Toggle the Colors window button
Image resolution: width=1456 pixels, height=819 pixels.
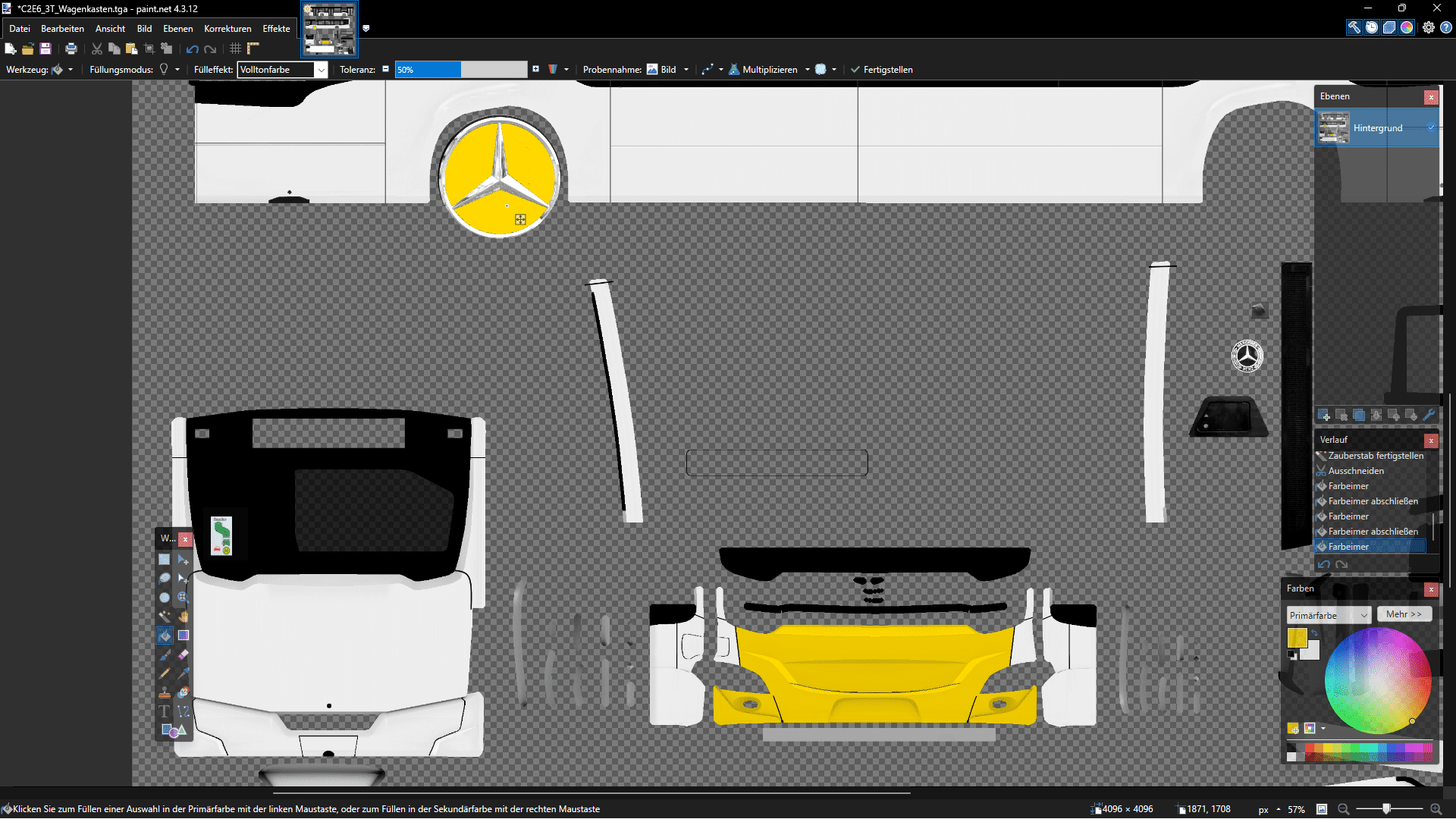(x=1407, y=27)
